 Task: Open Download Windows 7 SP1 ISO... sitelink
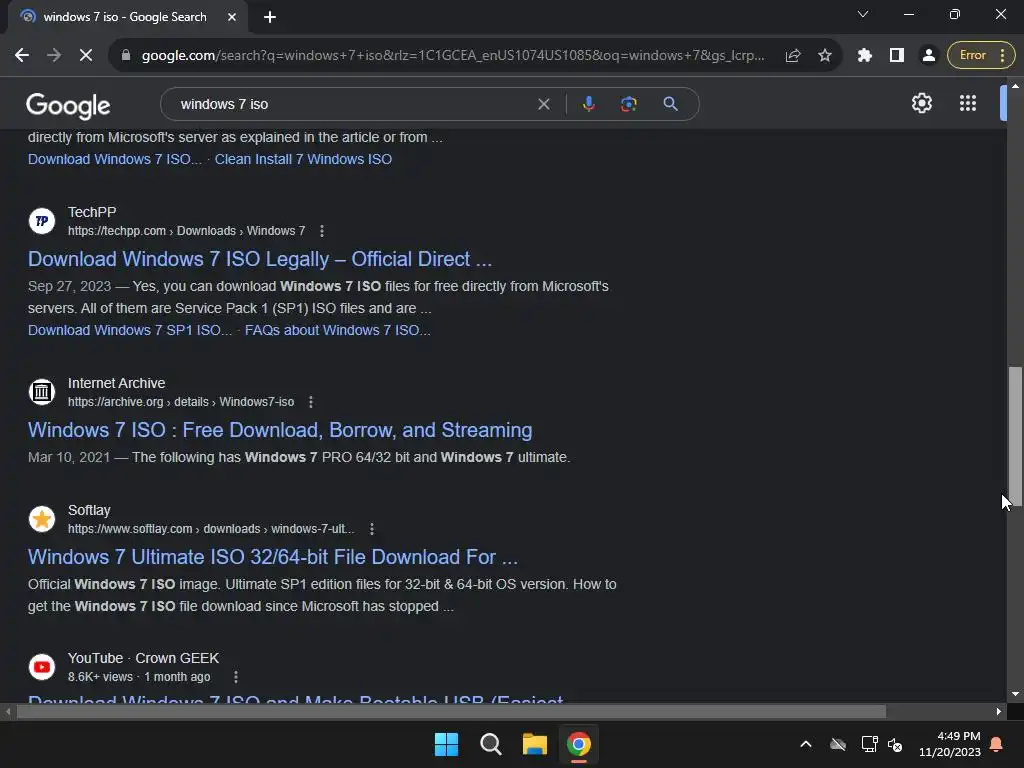click(x=130, y=330)
